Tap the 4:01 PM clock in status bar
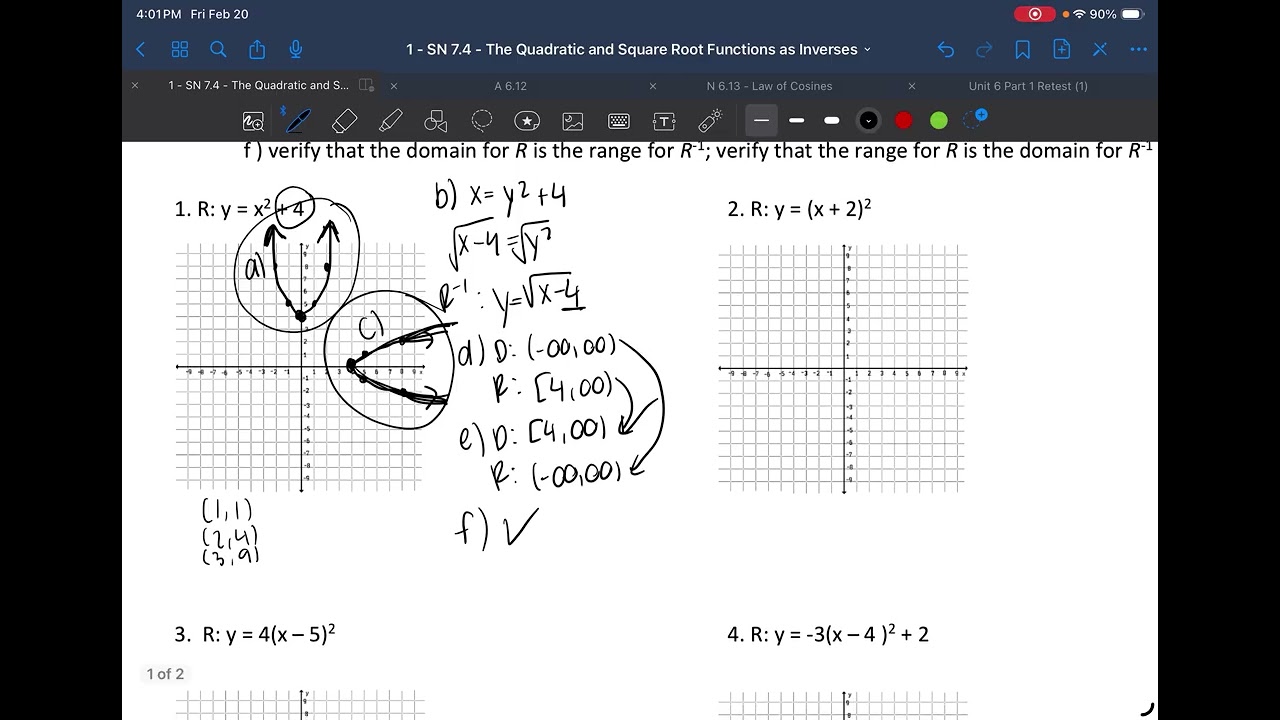Image resolution: width=1280 pixels, height=720 pixels. (159, 14)
